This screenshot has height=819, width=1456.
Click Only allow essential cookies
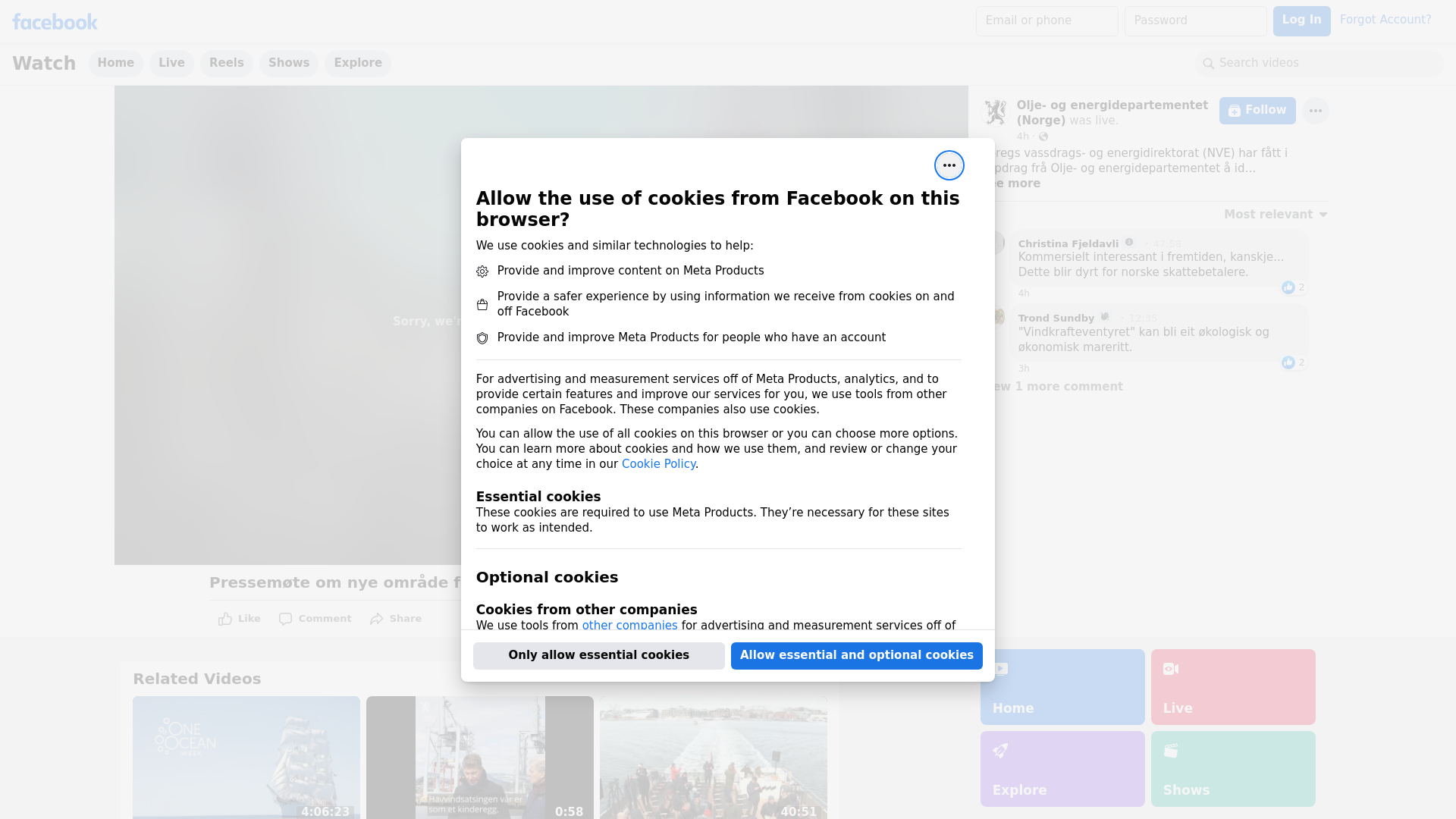599,656
